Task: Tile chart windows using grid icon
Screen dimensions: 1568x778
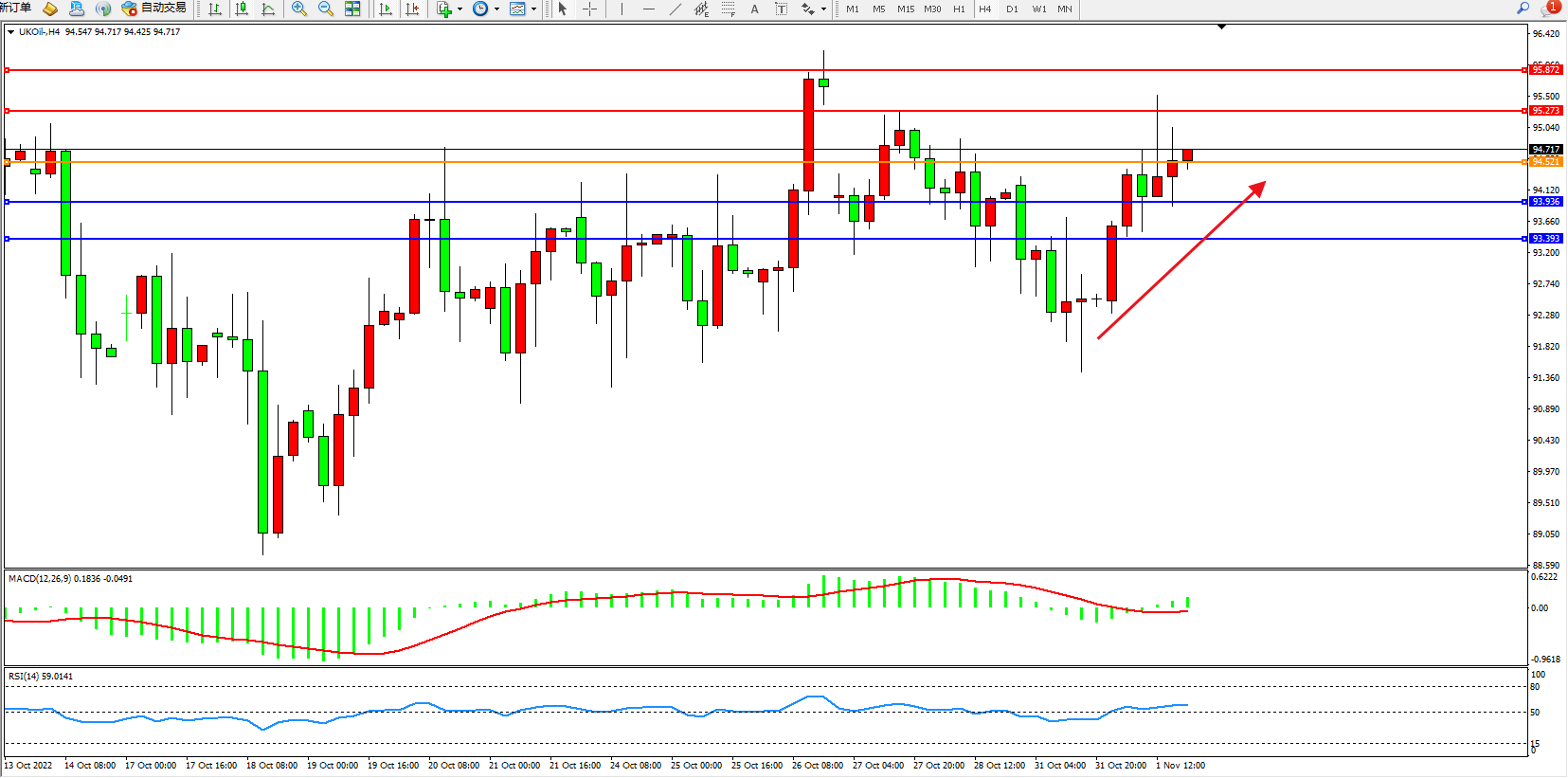Action: [x=352, y=9]
